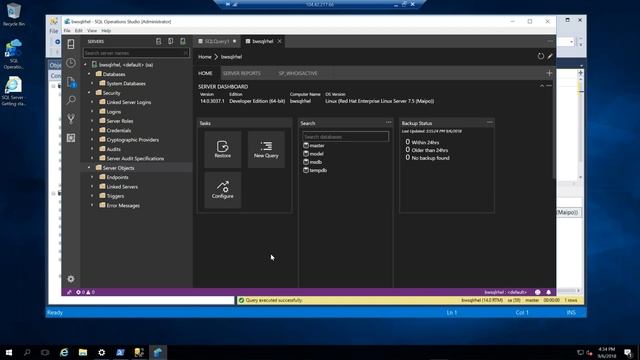The height and width of the screenshot is (360, 640).
Task: Open the Extensions icon in activity bar
Action: [x=71, y=138]
